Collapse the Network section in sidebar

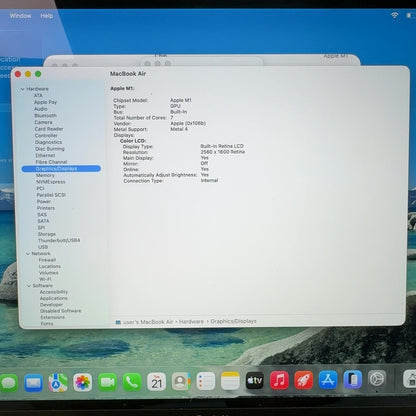(28, 254)
